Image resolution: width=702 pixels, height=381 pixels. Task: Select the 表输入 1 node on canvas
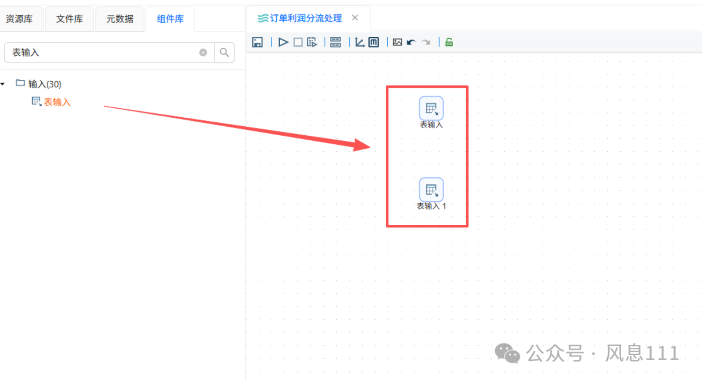(x=431, y=190)
